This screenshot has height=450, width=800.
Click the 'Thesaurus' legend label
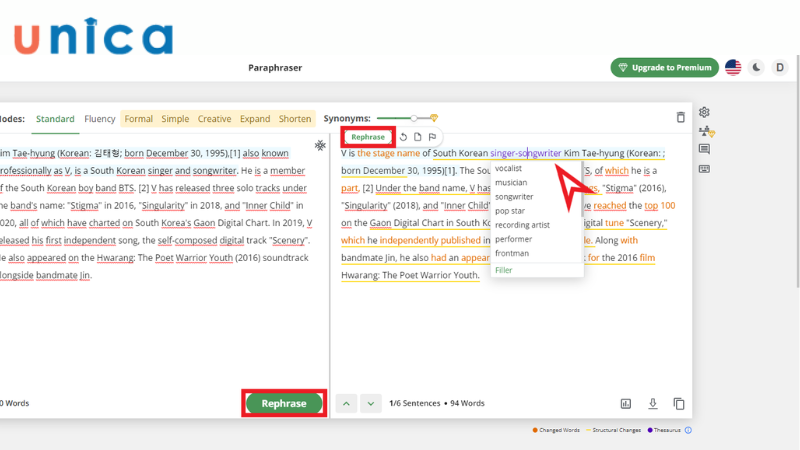coord(667,430)
